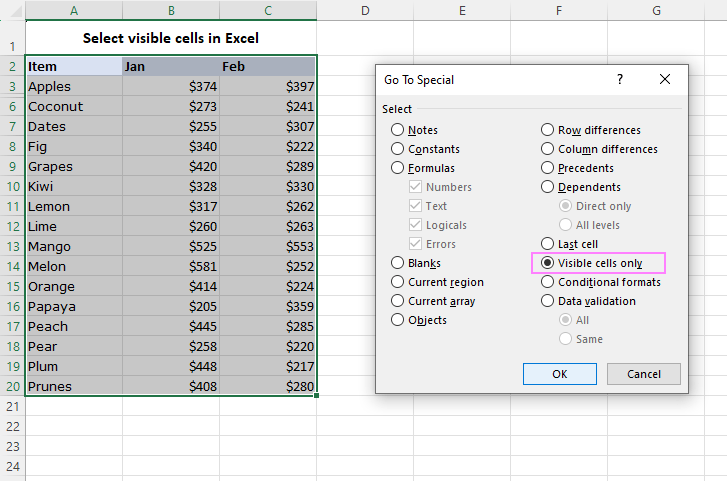Click the select-all corner of the sheet
This screenshot has height=481, width=727.
point(12,9)
